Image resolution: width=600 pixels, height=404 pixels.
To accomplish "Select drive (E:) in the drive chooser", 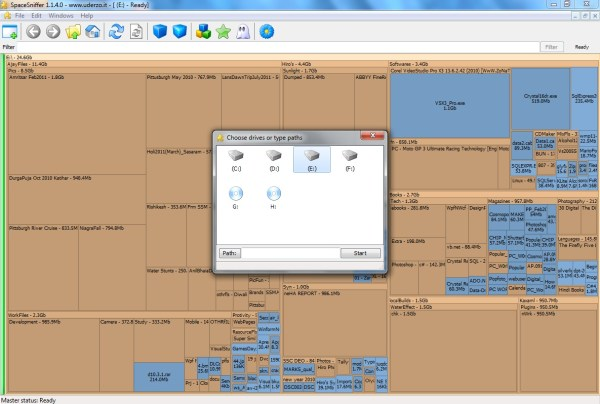I will [312, 160].
